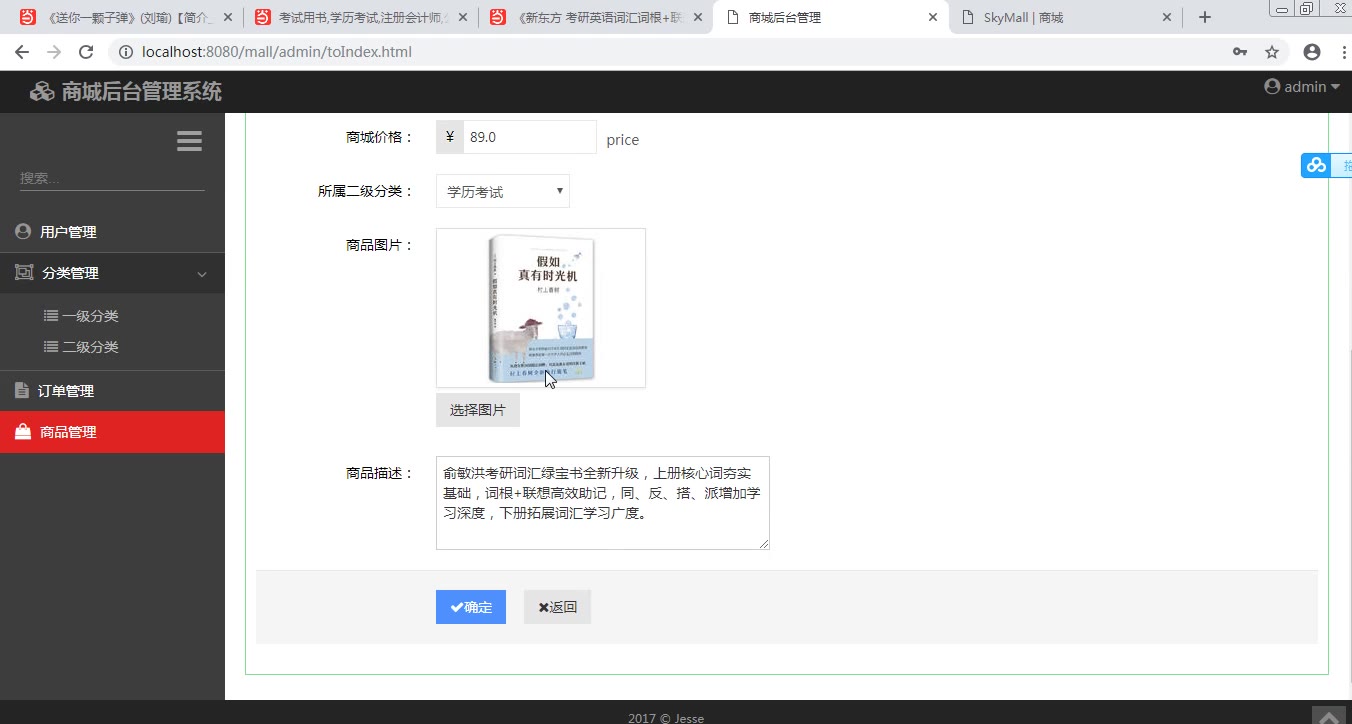Edit the 商城价格 input field

(x=529, y=137)
